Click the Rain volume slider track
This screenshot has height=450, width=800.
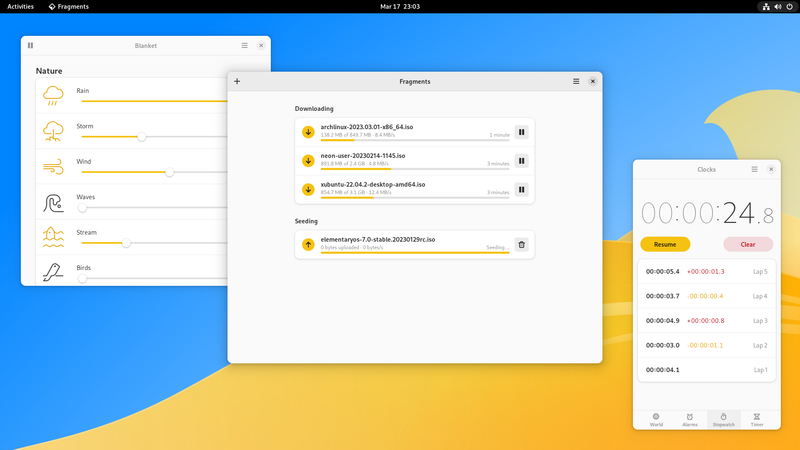coord(154,101)
